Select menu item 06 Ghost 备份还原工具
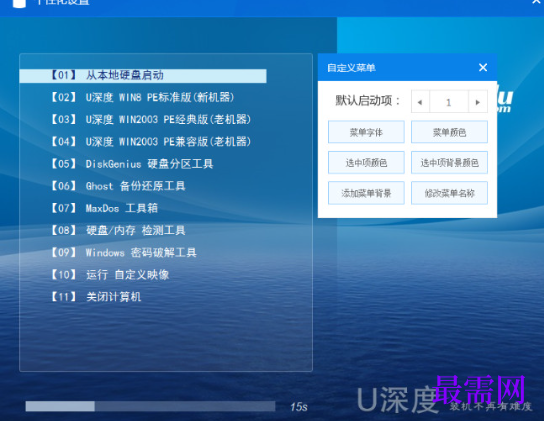This screenshot has height=421, width=544. tap(118, 186)
